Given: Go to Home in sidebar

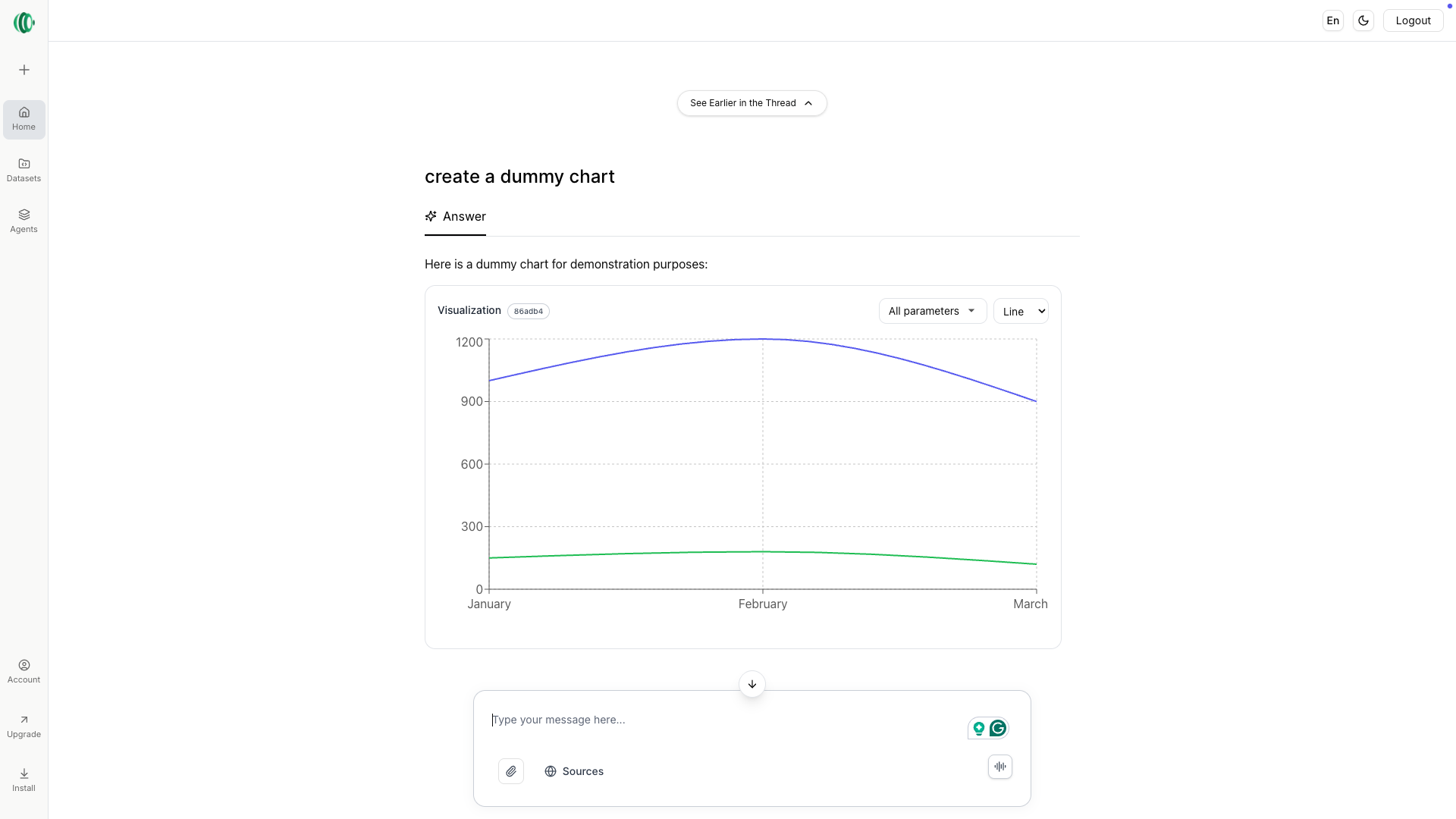Looking at the screenshot, I should click(x=24, y=119).
